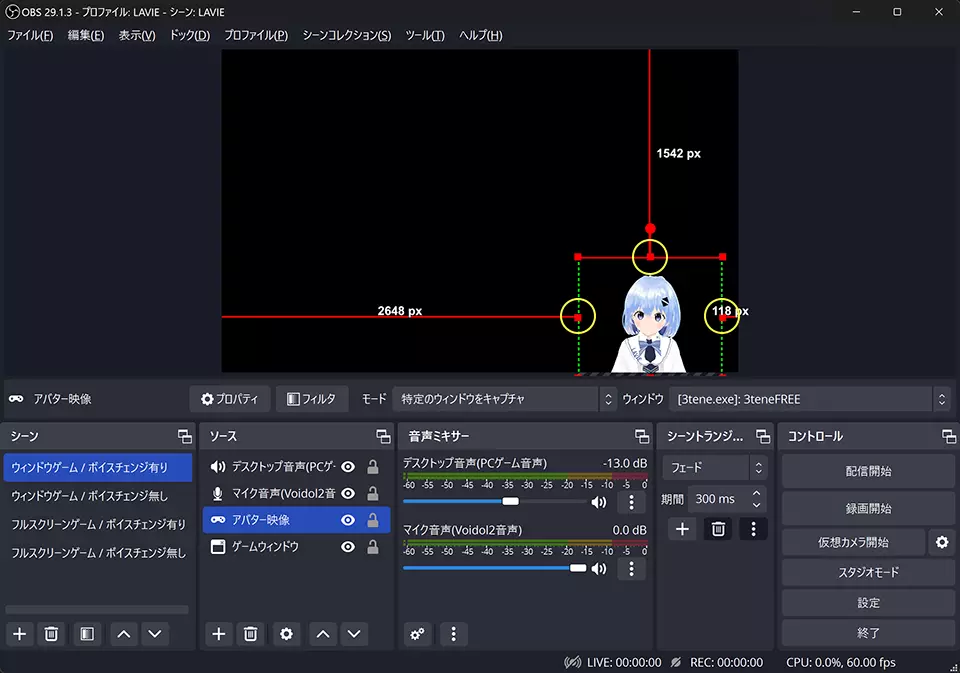Toggle visibility of アバター映像 source
The height and width of the screenshot is (673, 960).
click(x=348, y=520)
